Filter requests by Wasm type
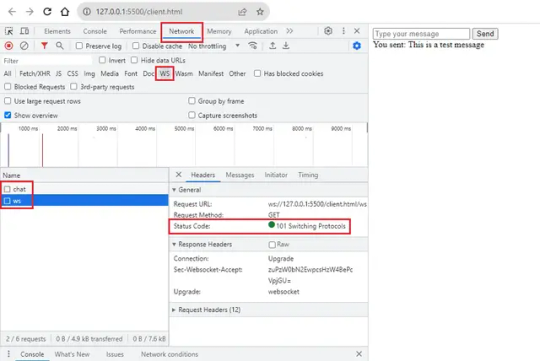The width and height of the screenshot is (540, 361). (x=184, y=74)
